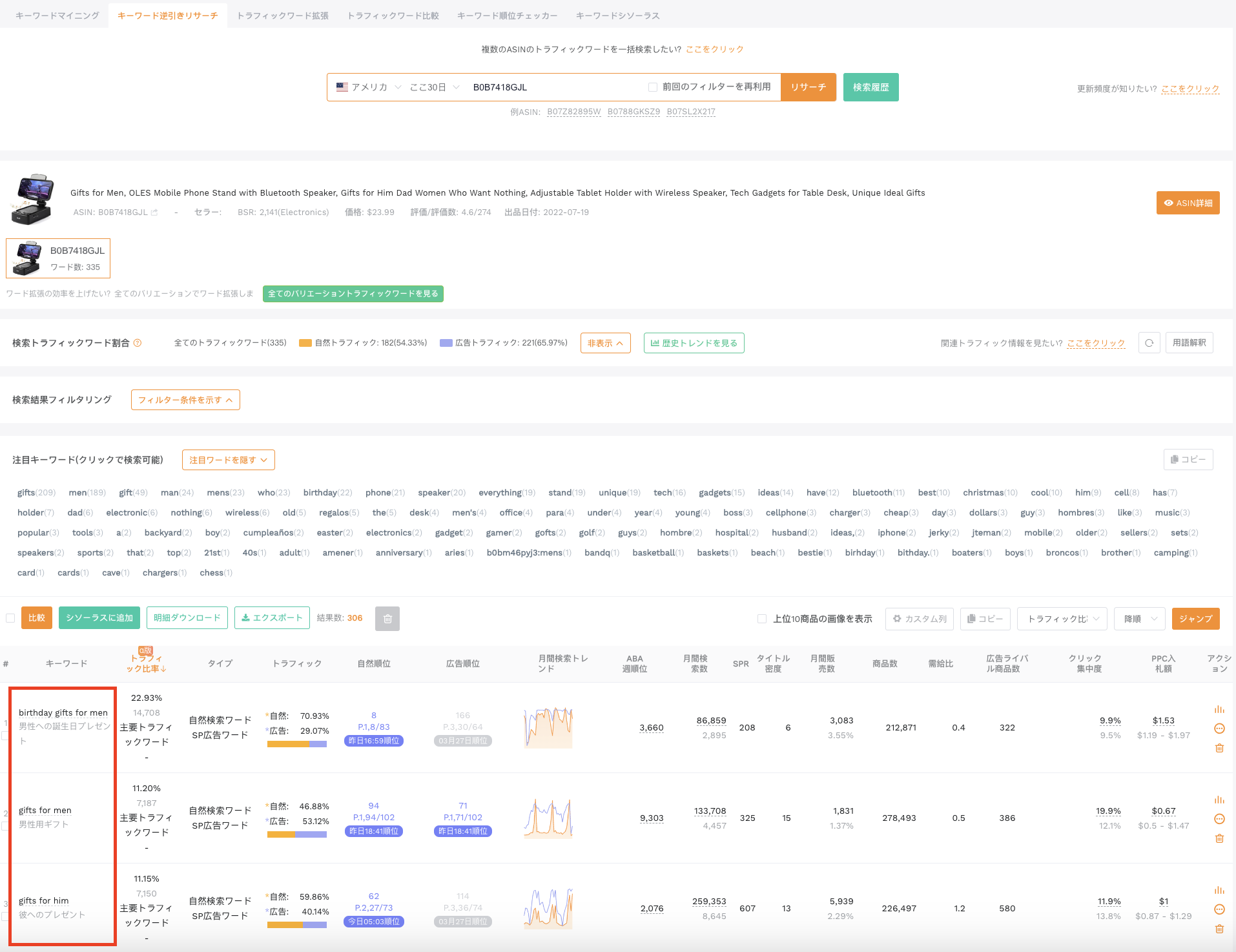
Task: Open the トラフィックワード比較 tab
Action: (393, 16)
